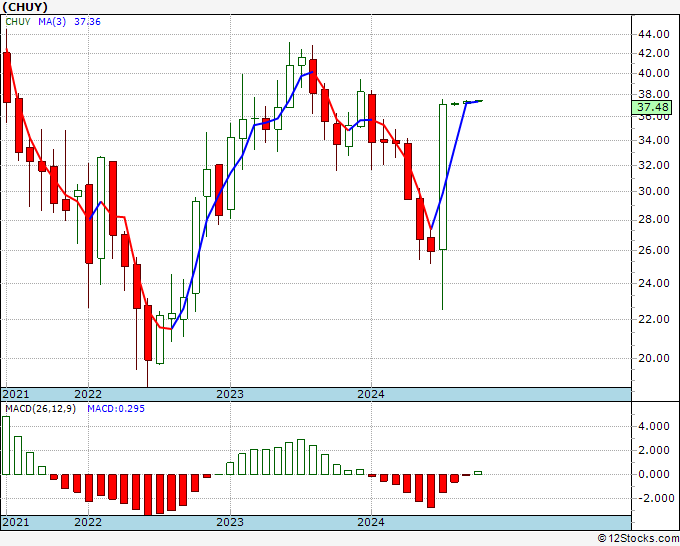Click the 40.00 price axis label

(x=653, y=73)
